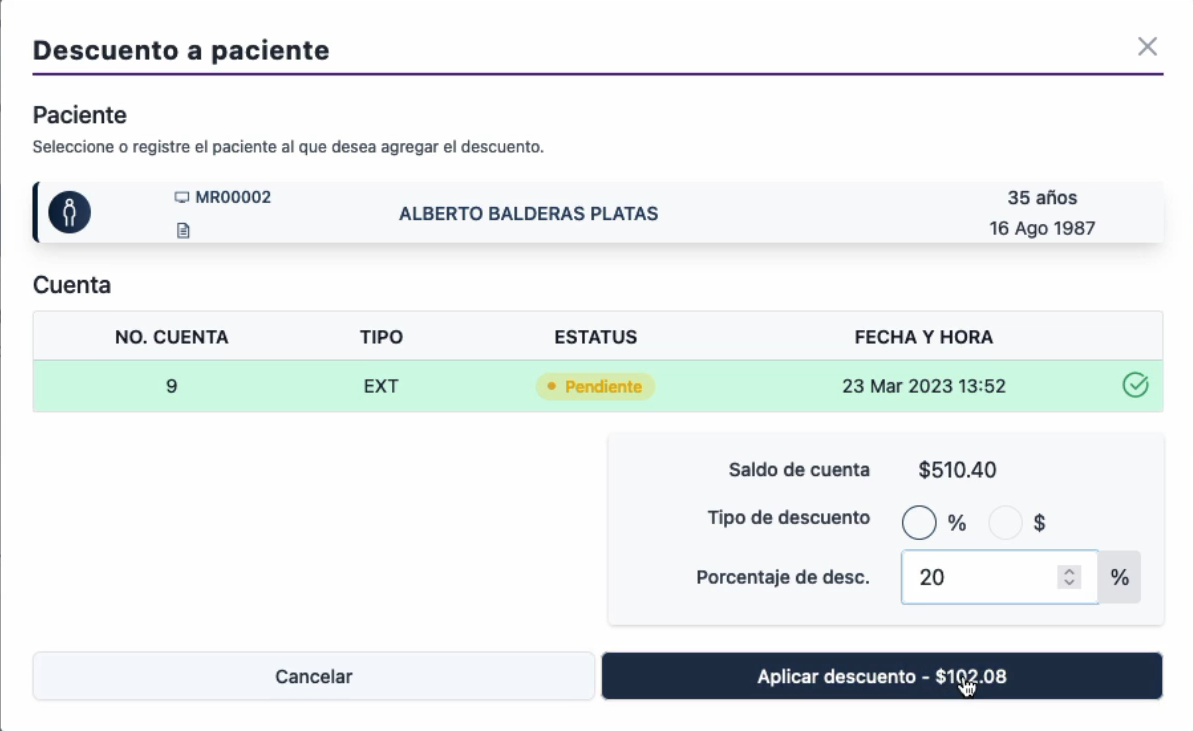Click the FECHA Y HORA column header
Image resolution: width=1193 pixels, height=731 pixels.
pos(923,337)
